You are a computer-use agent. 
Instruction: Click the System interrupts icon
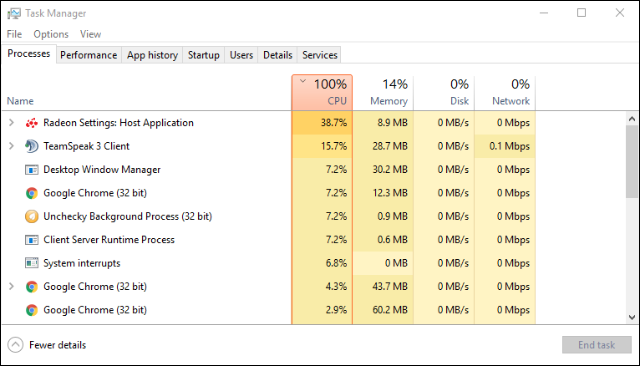click(x=31, y=263)
